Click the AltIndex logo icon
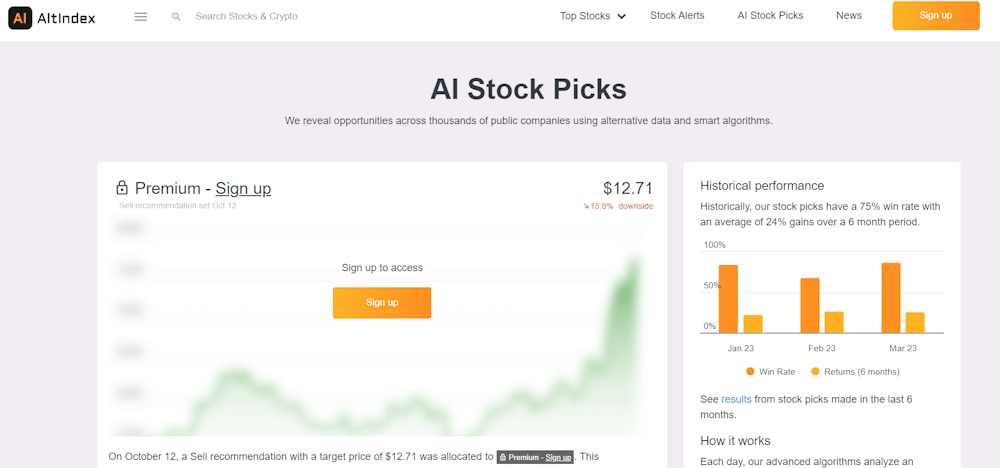Viewport: 1000px width, 468px height. 19,18
